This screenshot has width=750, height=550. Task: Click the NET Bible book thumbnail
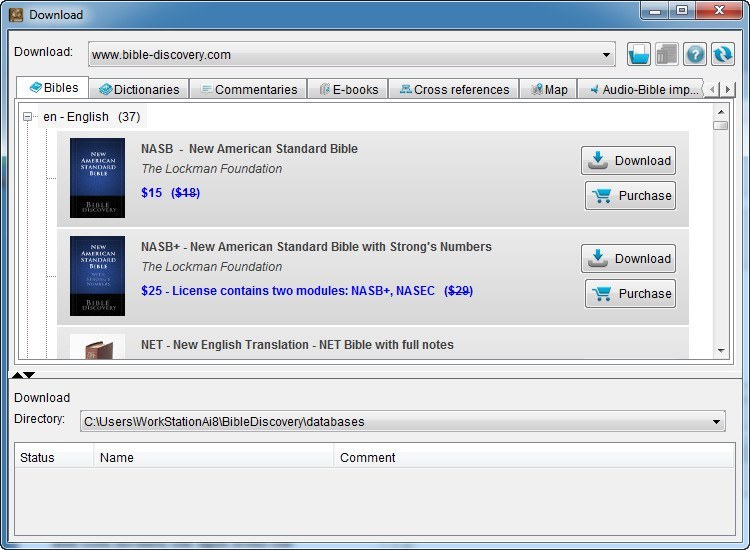(x=98, y=347)
